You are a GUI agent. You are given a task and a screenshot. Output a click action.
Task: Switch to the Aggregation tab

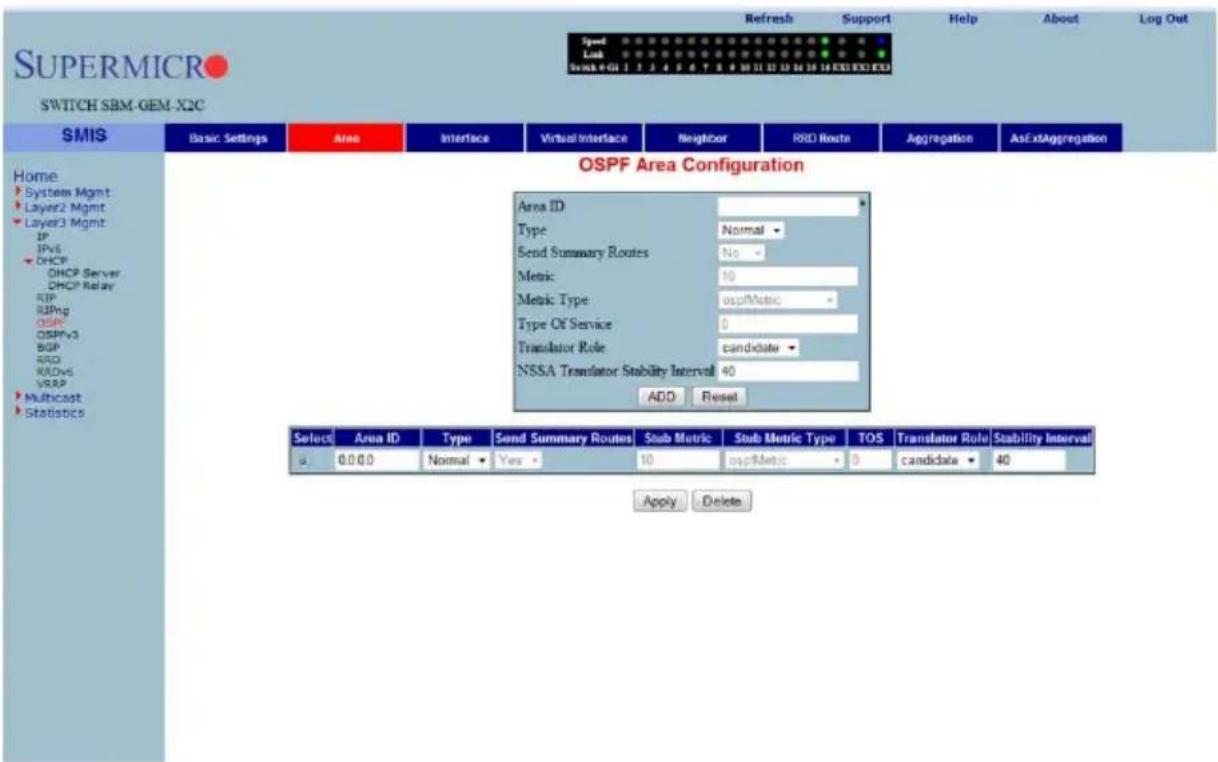940,138
